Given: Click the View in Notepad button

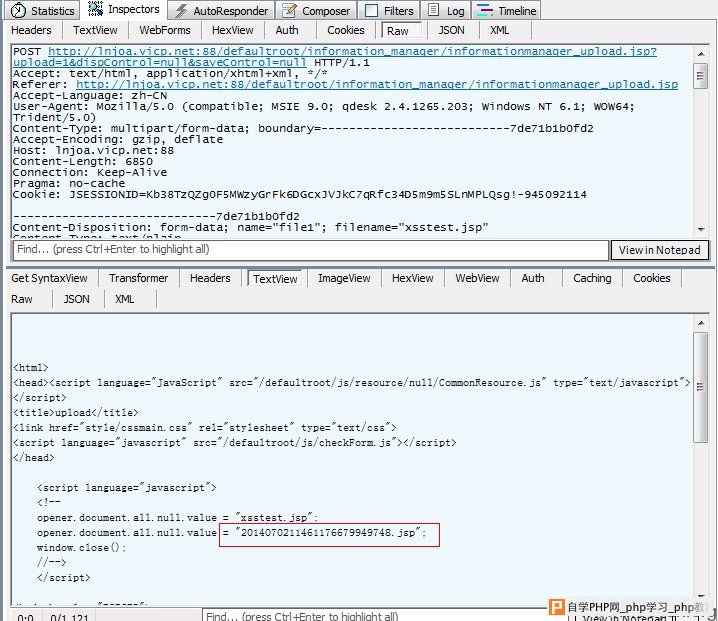Looking at the screenshot, I should point(659,250).
